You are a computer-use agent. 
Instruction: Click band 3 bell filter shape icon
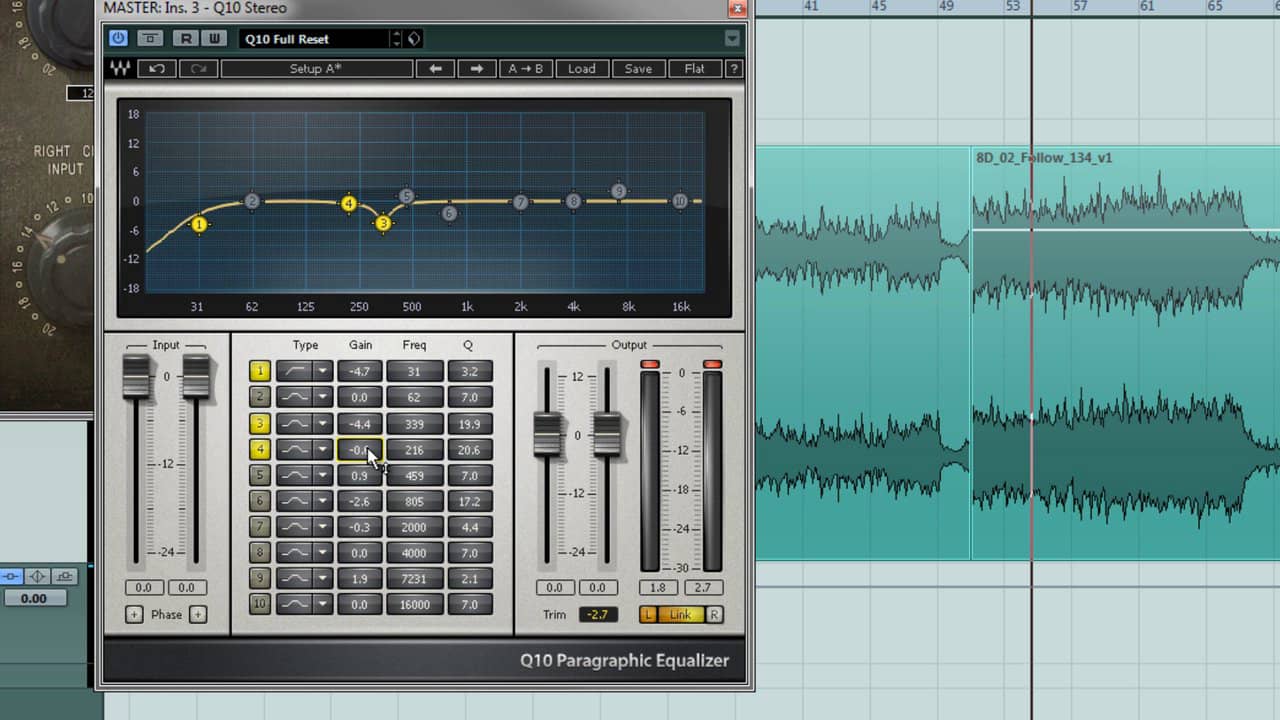point(294,423)
